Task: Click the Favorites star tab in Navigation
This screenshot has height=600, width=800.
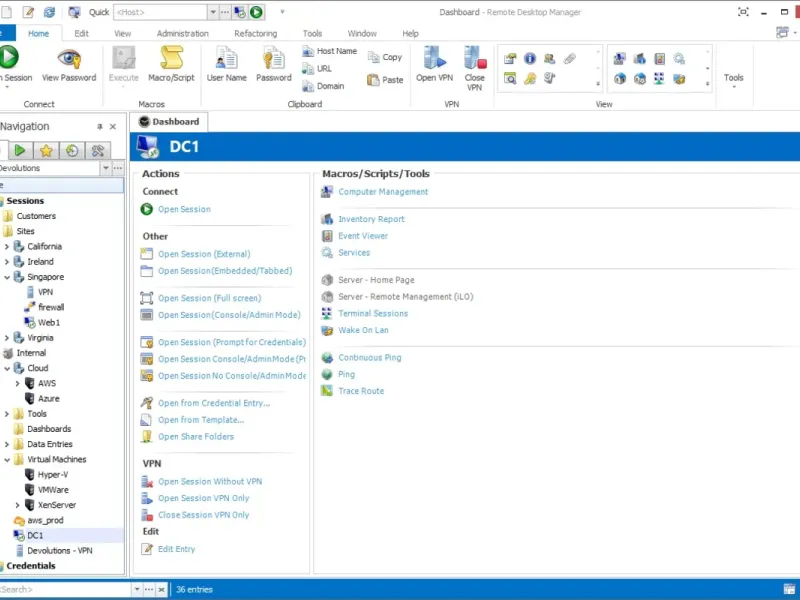Action: [x=46, y=150]
